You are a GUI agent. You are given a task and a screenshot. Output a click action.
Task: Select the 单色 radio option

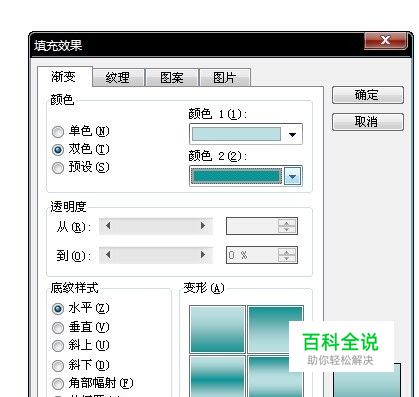pos(81,131)
